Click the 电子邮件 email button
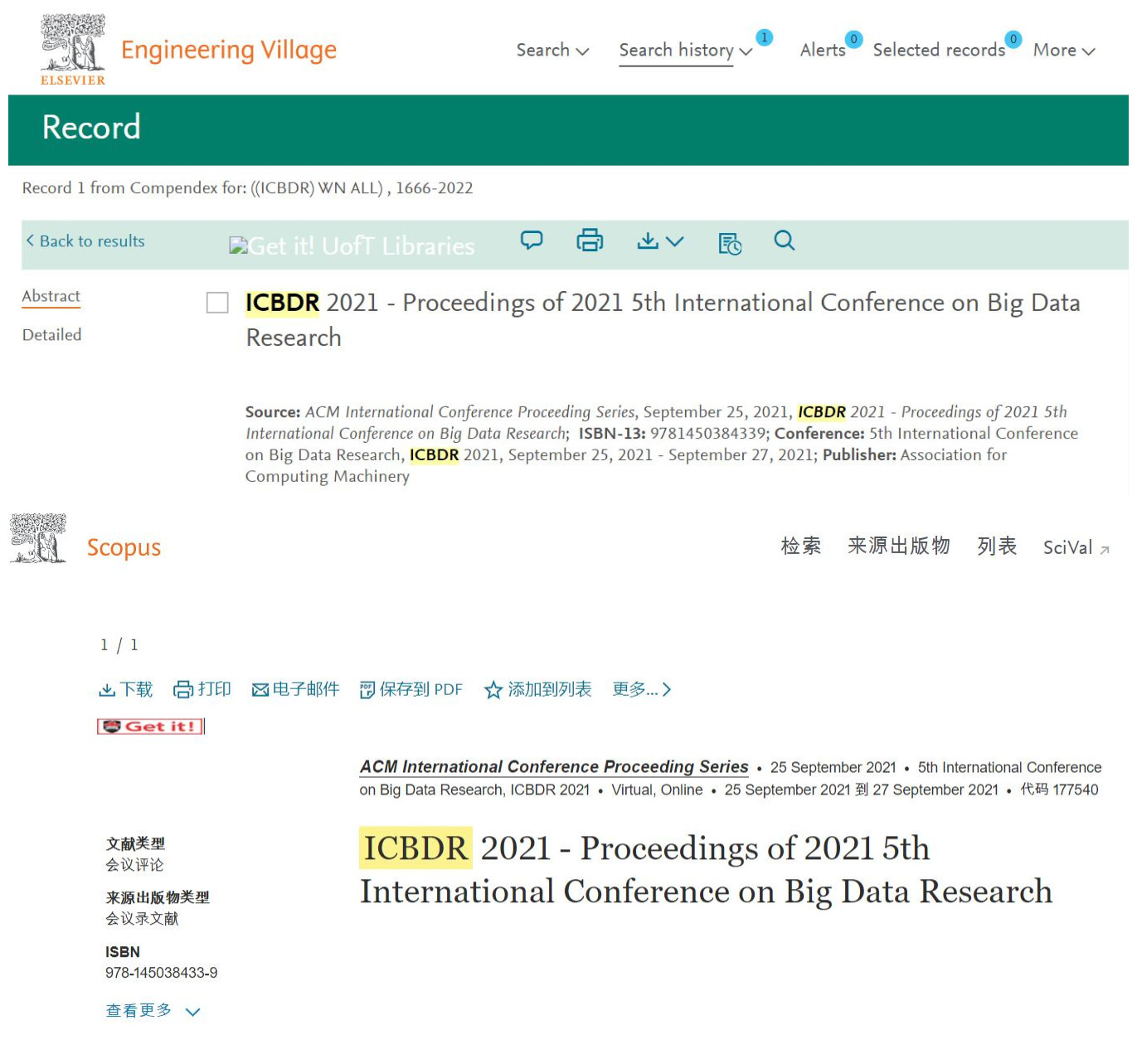 click(296, 690)
